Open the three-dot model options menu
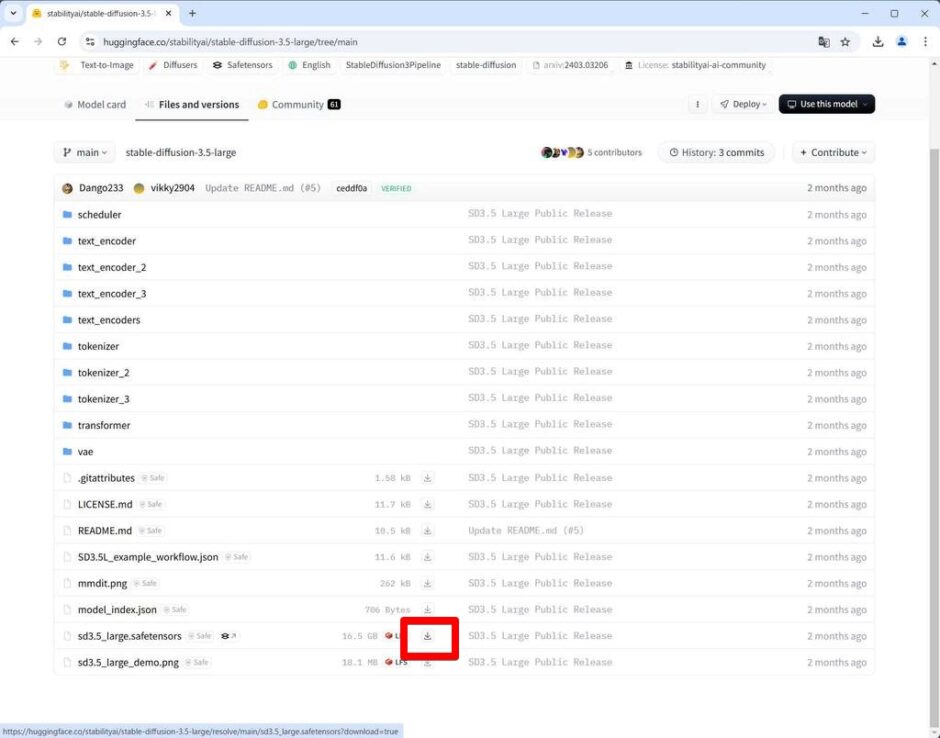 point(697,104)
